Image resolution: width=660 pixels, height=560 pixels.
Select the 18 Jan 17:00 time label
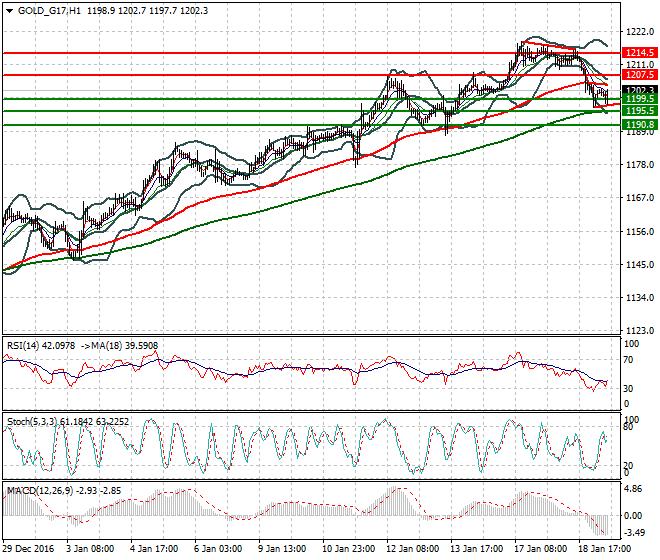[x=604, y=549]
